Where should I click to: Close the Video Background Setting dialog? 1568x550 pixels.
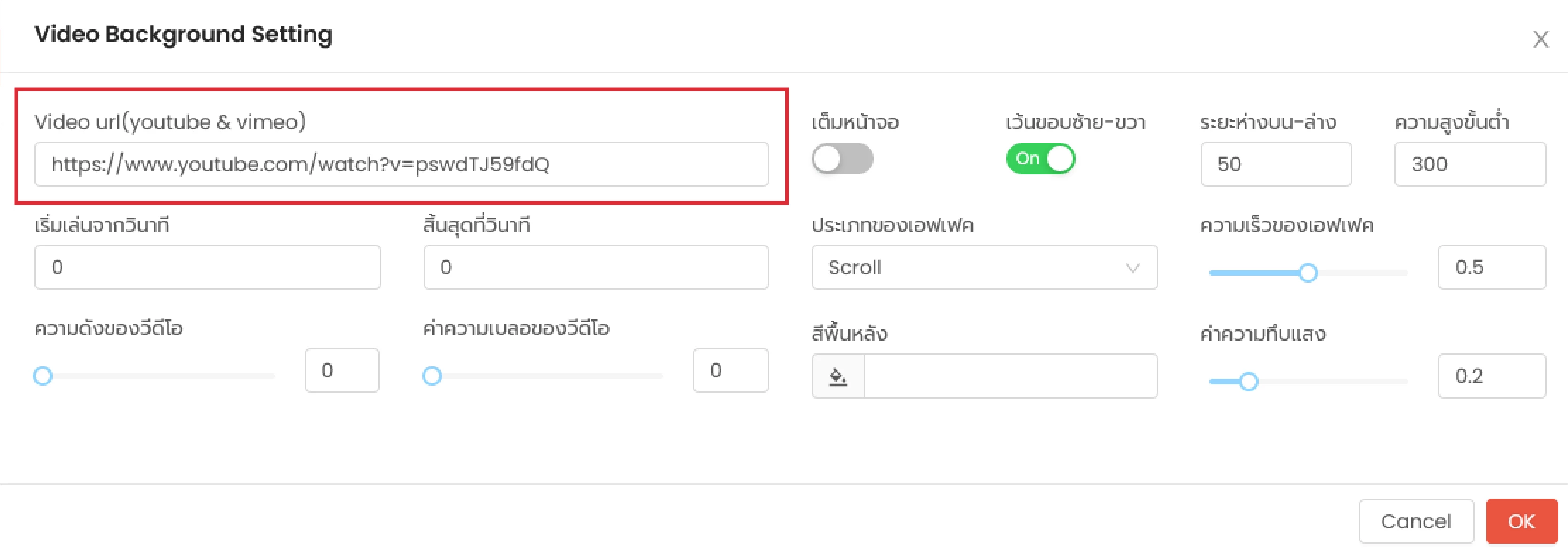pos(1541,40)
